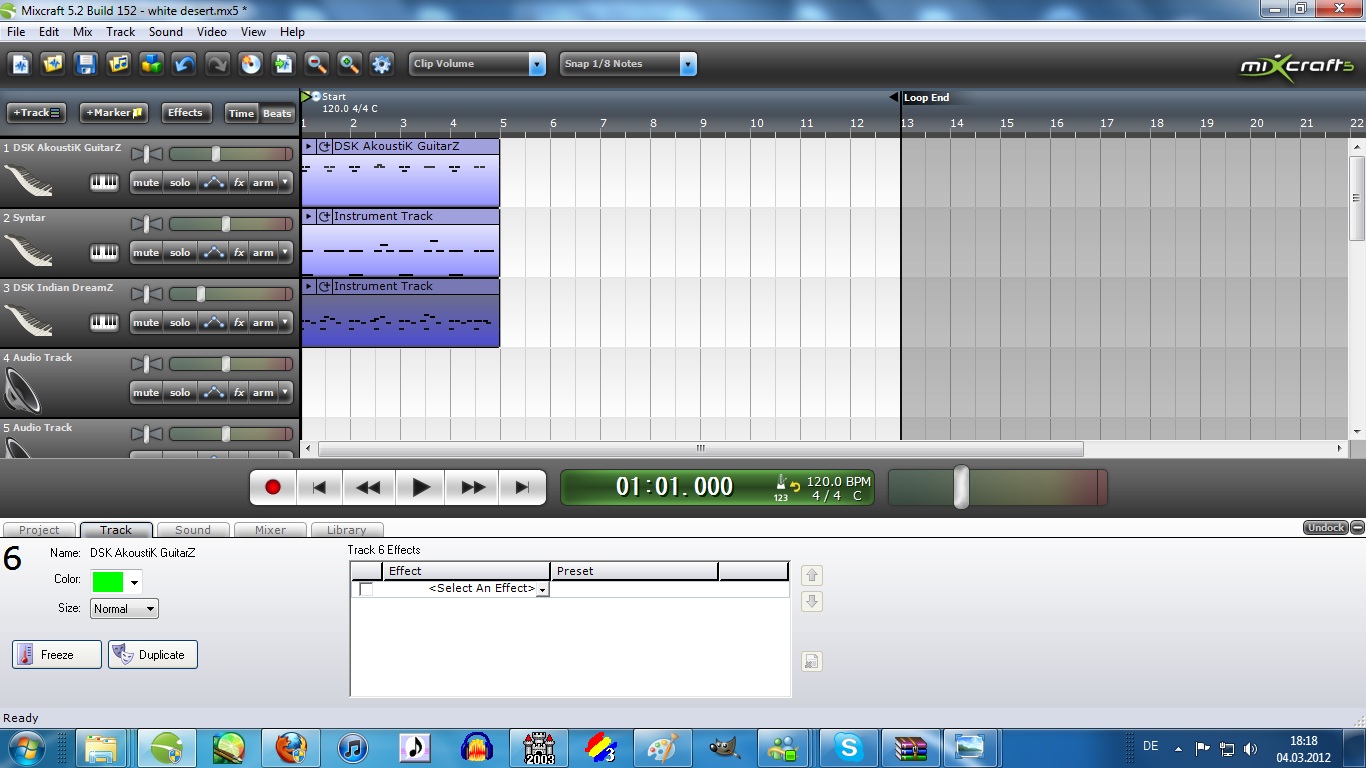Viewport: 1366px width, 768px height.
Task: Open fx for the DSK AkoustiK GuitarZ track
Action: tap(239, 183)
